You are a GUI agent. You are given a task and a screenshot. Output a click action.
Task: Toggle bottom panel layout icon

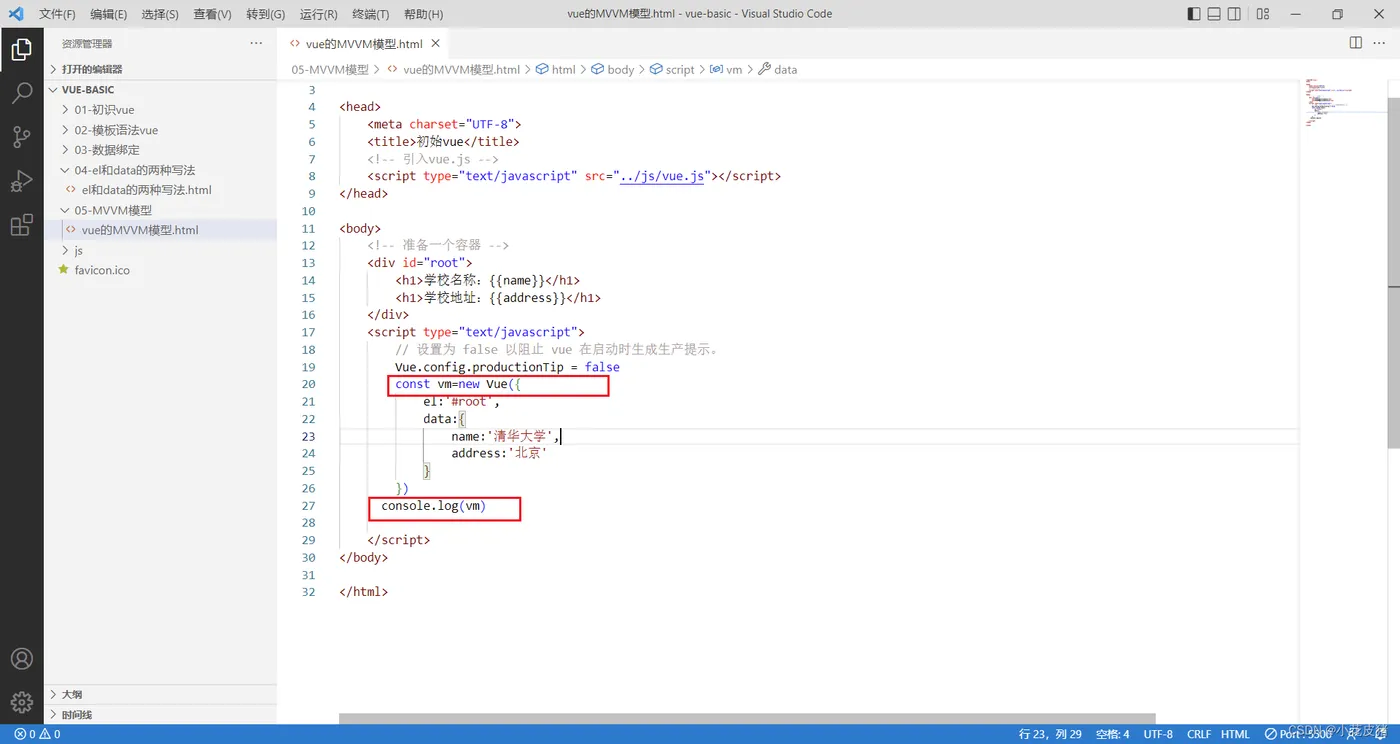click(x=1214, y=14)
